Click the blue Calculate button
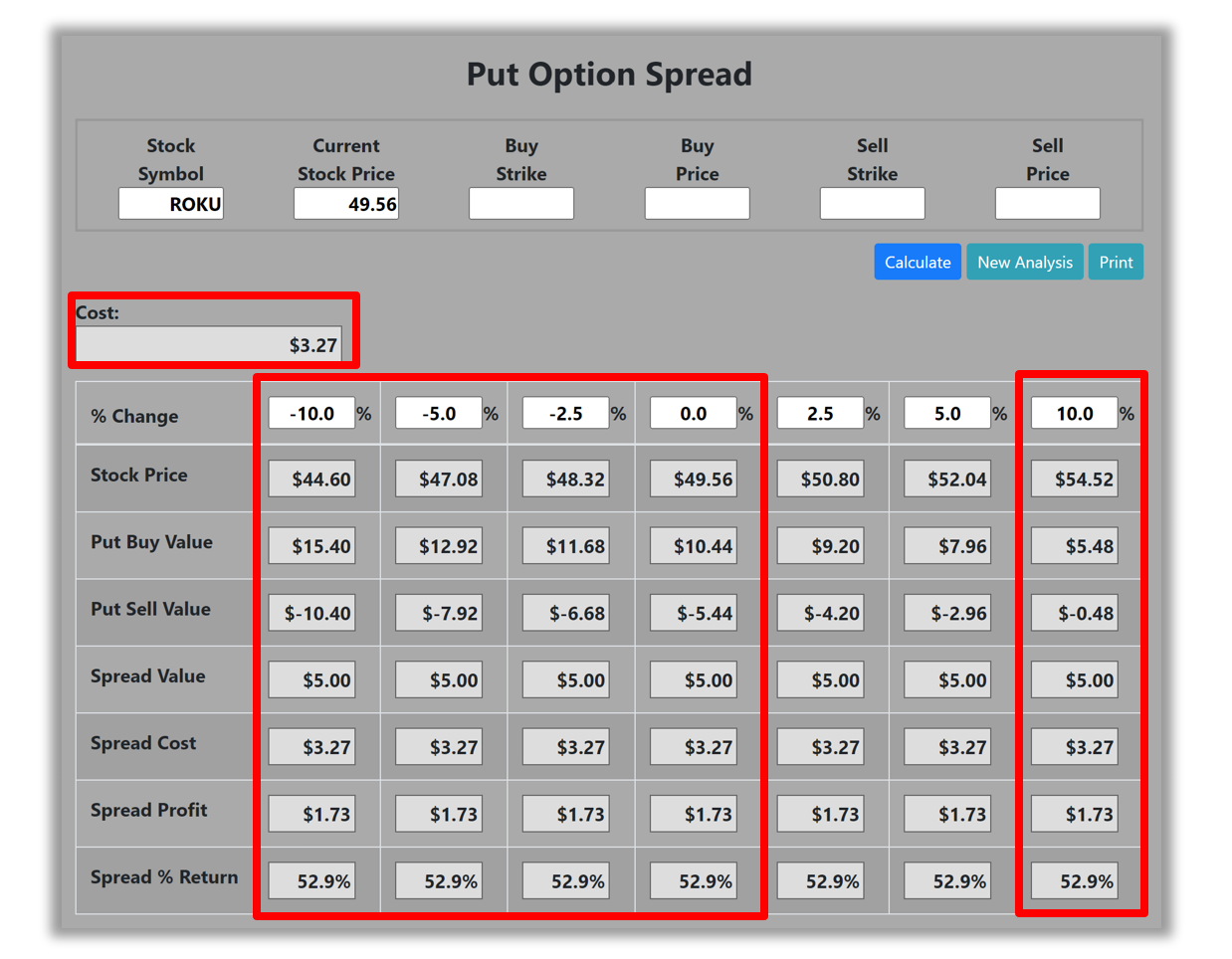The image size is (1232, 959). point(917,263)
